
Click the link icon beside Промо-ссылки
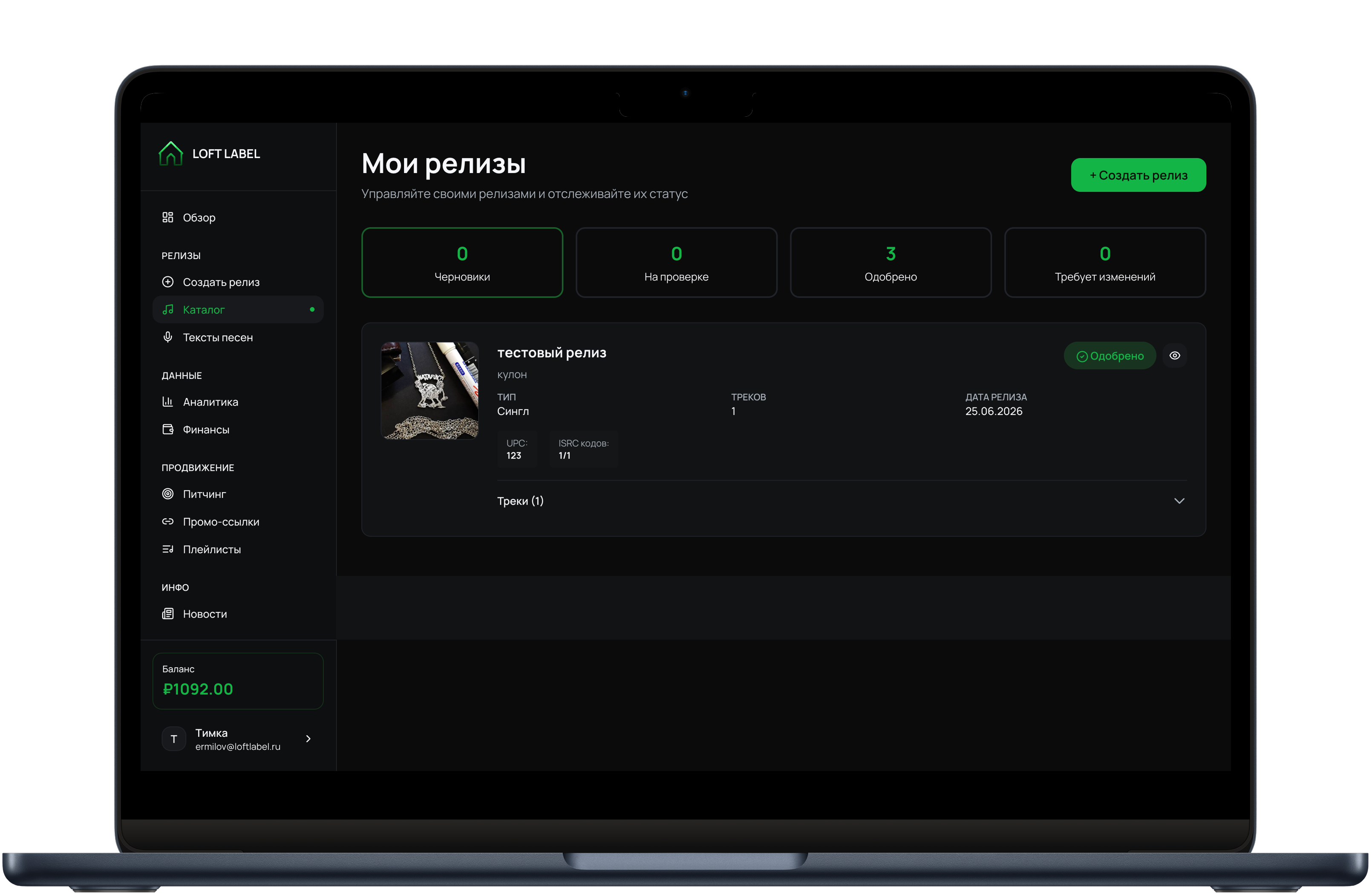click(x=168, y=521)
